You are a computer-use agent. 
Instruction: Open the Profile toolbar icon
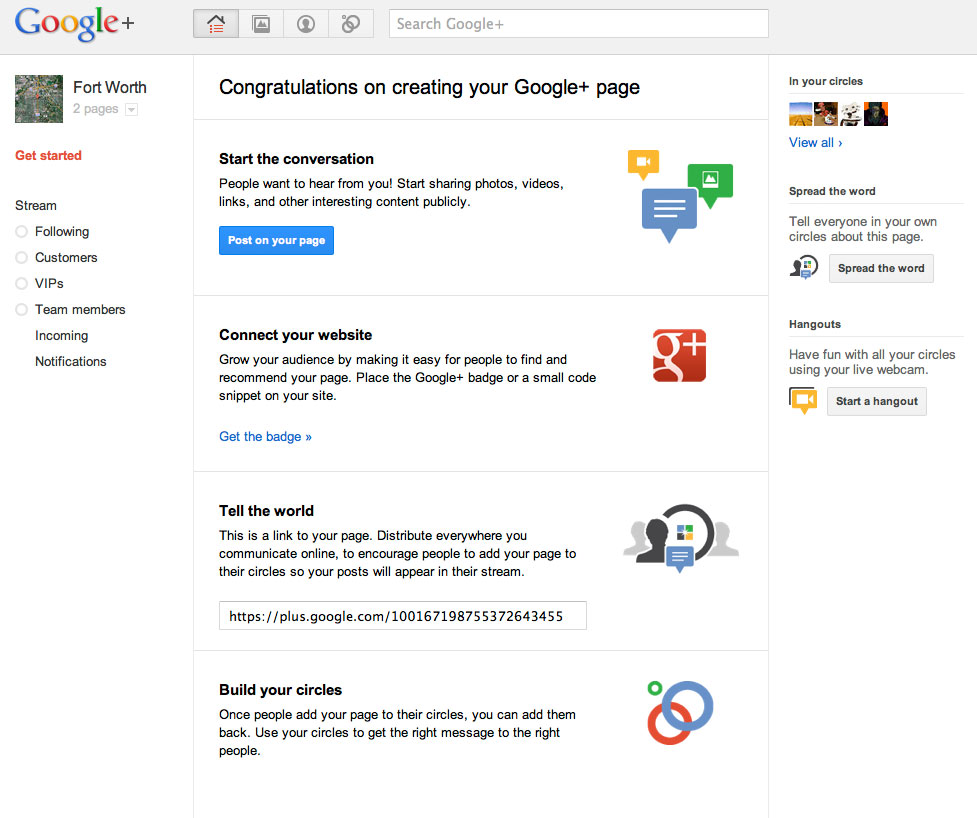pyautogui.click(x=306, y=24)
